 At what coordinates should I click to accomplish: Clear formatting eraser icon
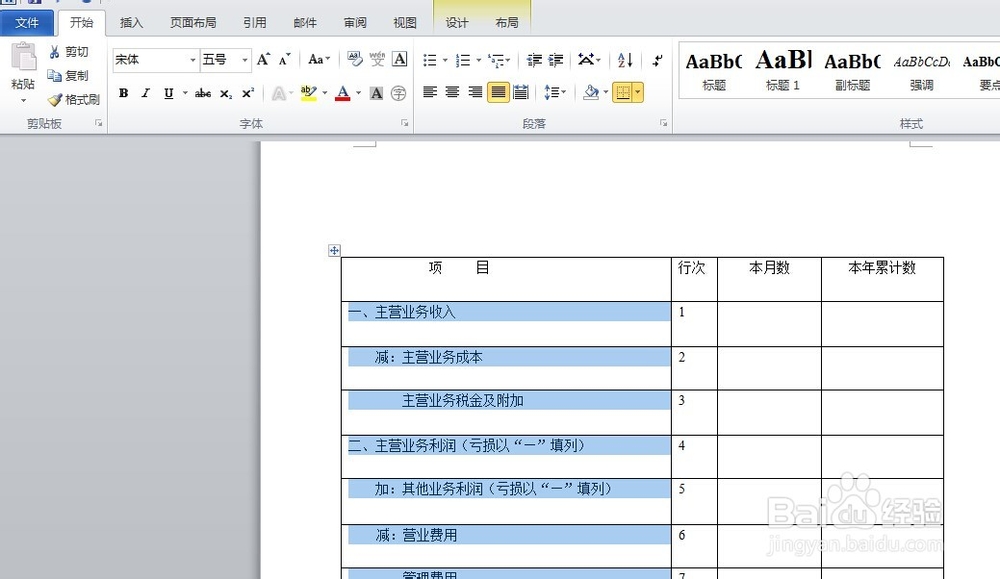pyautogui.click(x=355, y=59)
